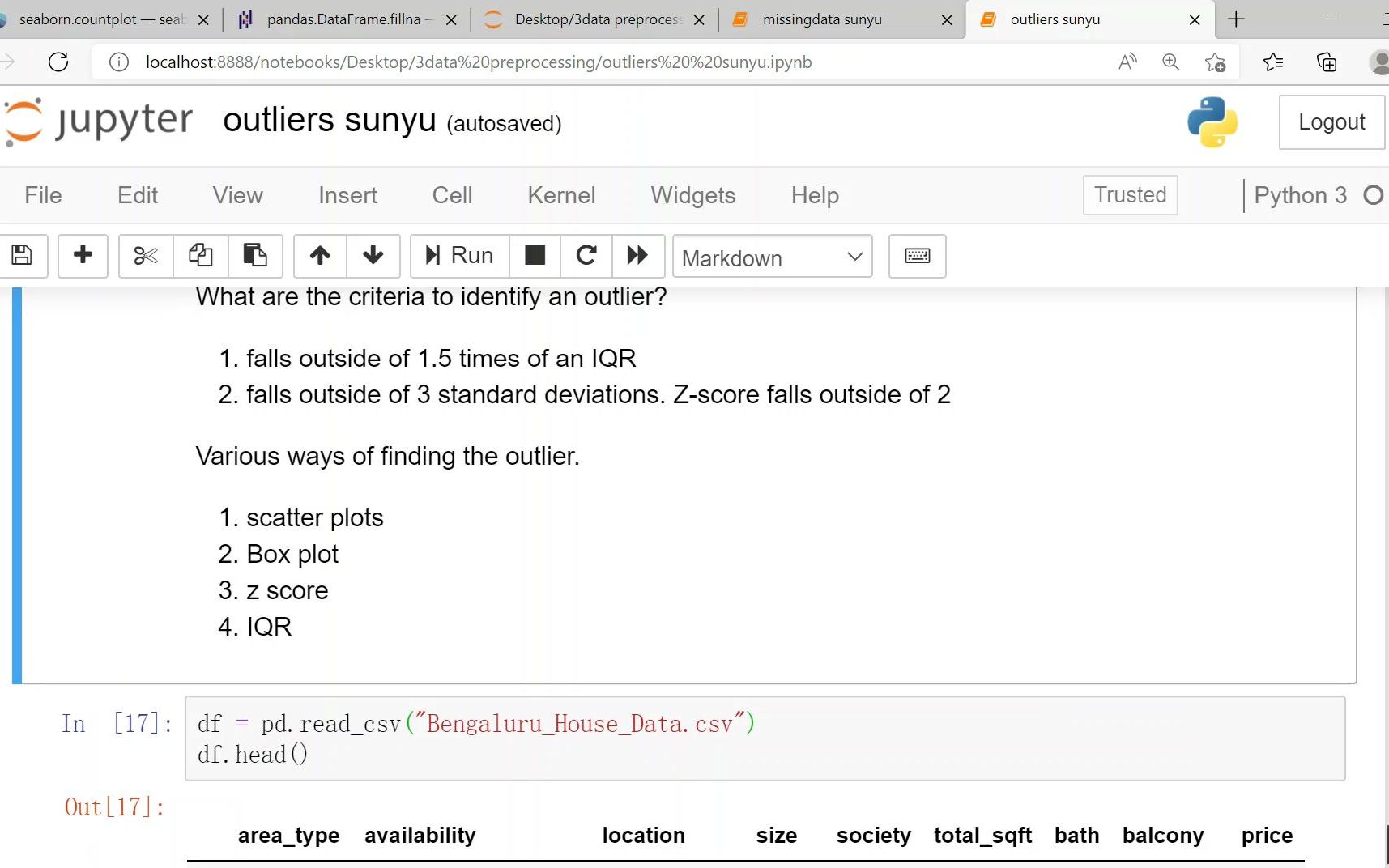
Task: Insert a new cell below
Action: (82, 256)
